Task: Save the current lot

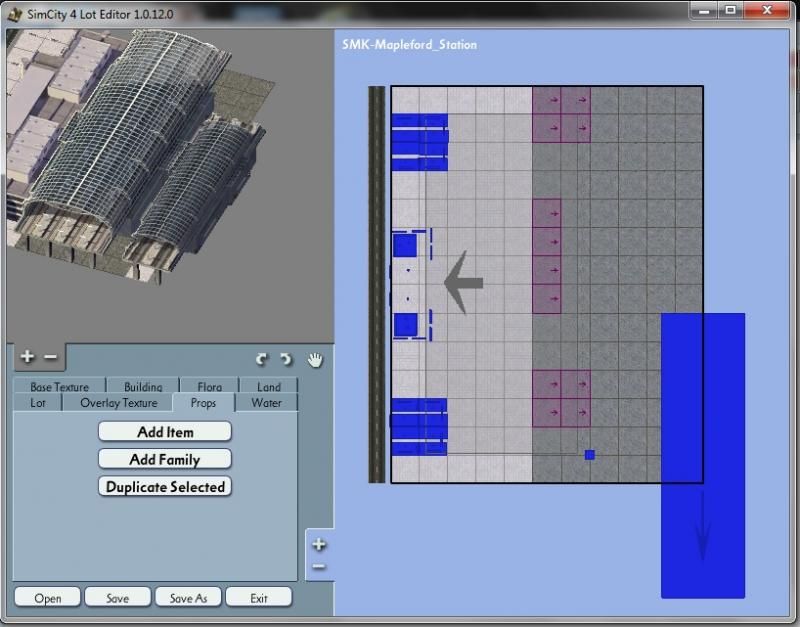Action: coord(118,597)
